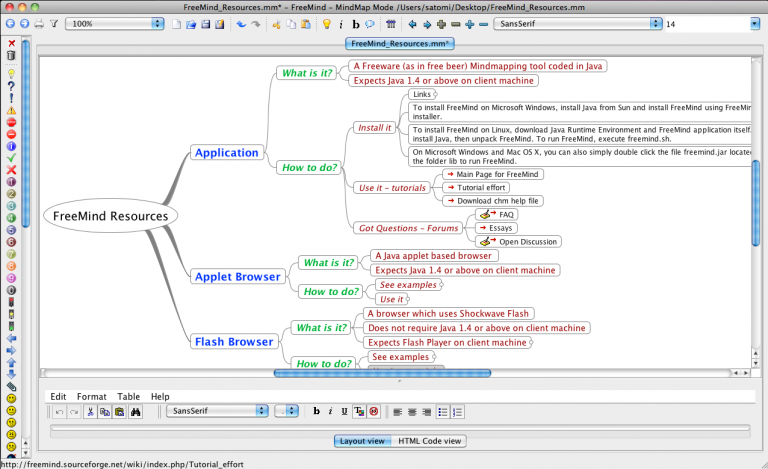The height and width of the screenshot is (469, 768).
Task: Add the green checkmark OK icon
Action: coord(11,158)
